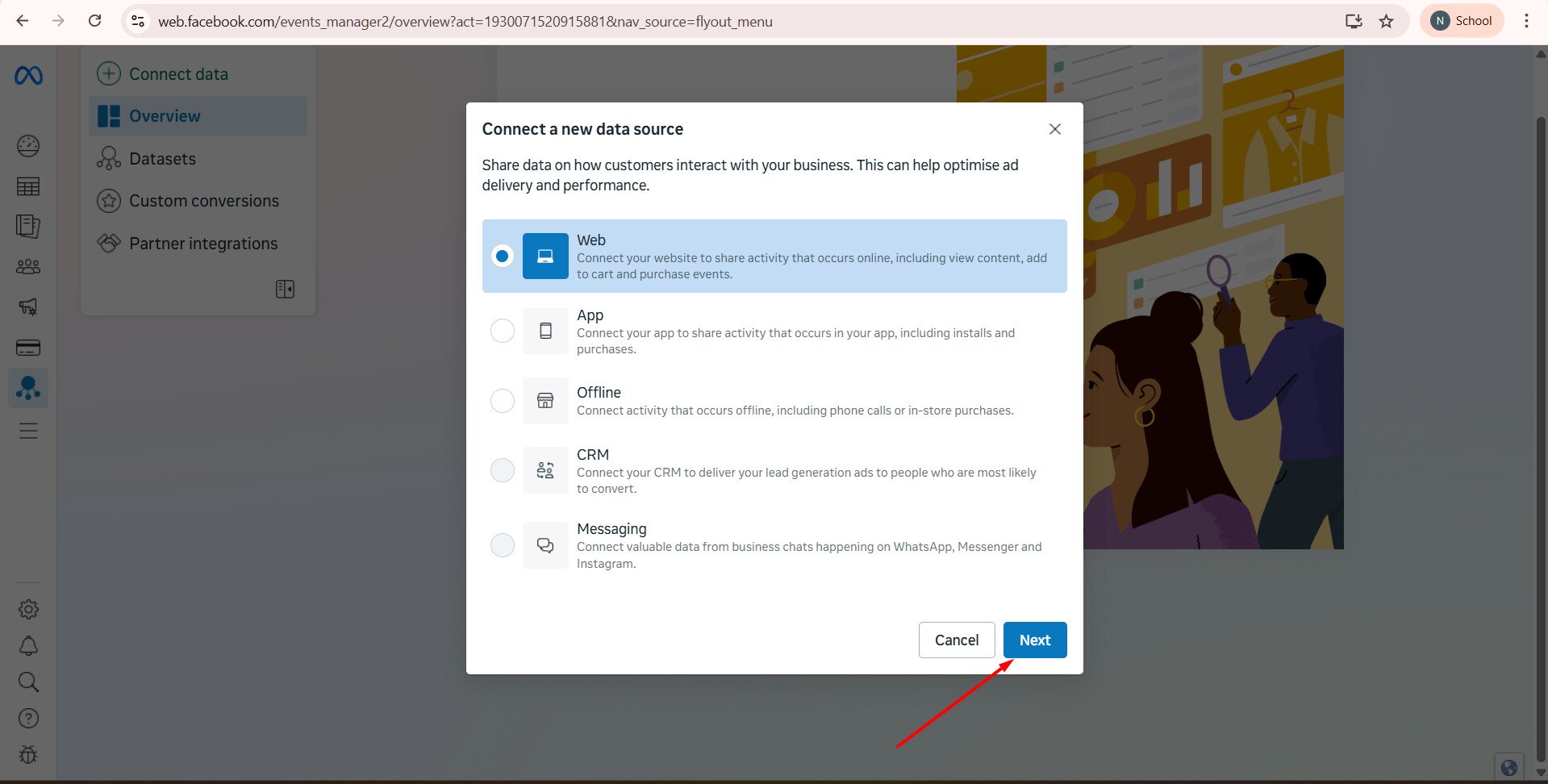Collapse the navigation side panel
Image resolution: width=1548 pixels, height=784 pixels.
coord(285,289)
